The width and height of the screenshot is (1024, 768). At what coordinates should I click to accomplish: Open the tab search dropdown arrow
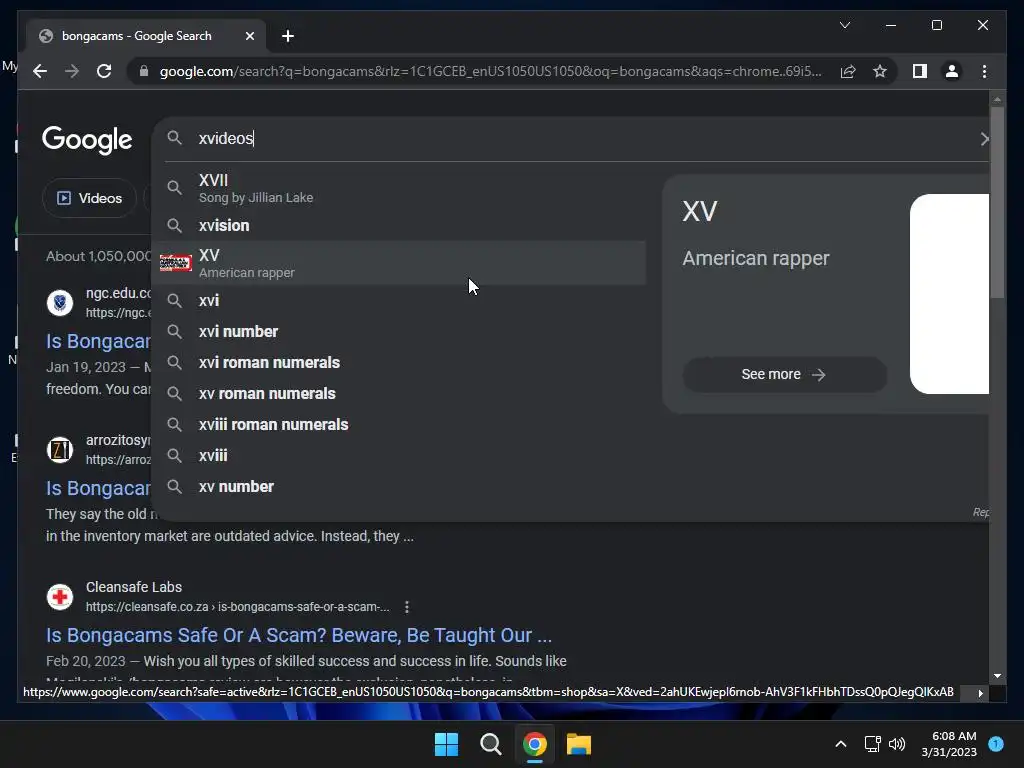click(x=844, y=25)
